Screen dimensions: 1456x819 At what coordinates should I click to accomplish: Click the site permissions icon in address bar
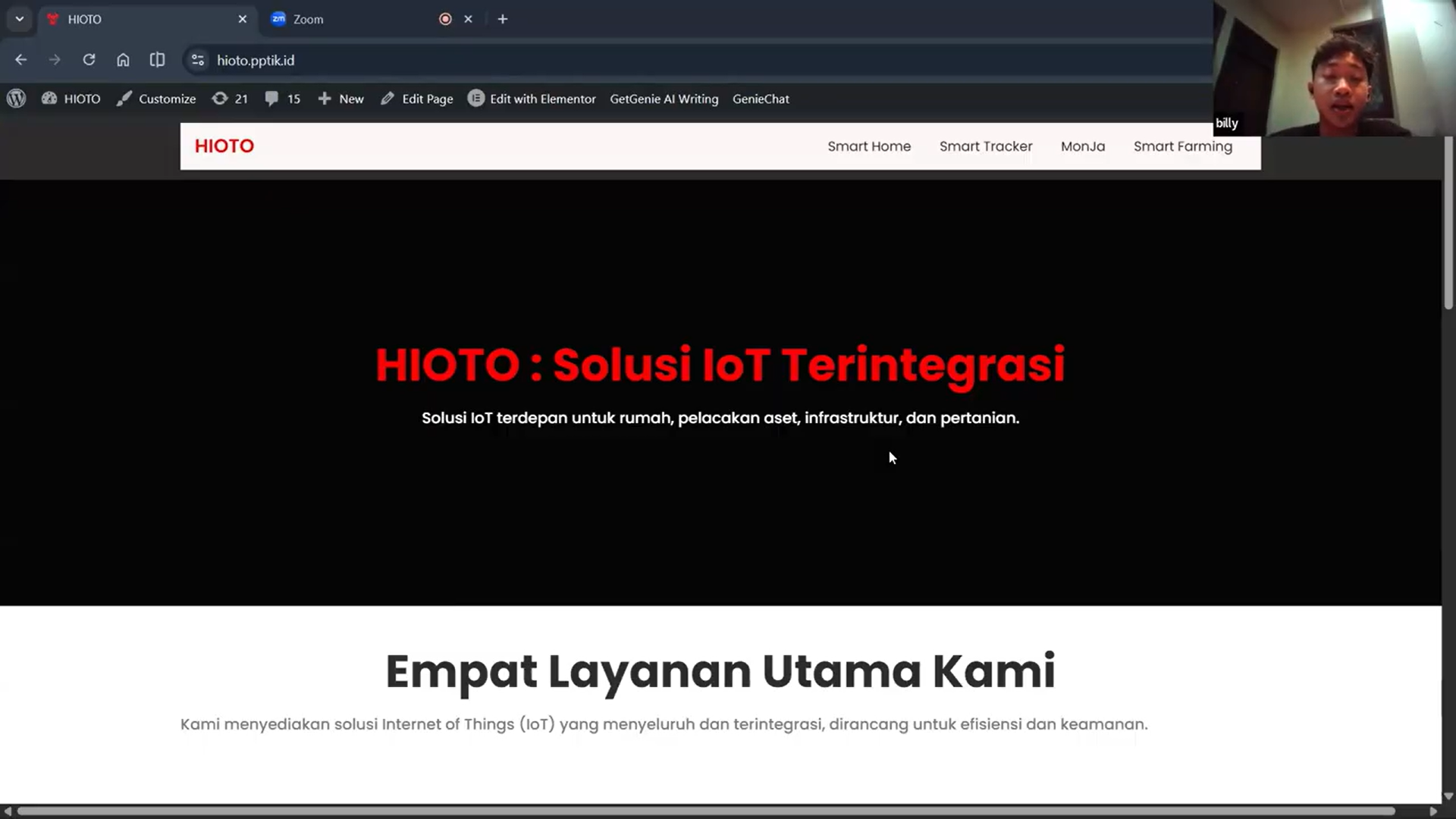tap(196, 60)
